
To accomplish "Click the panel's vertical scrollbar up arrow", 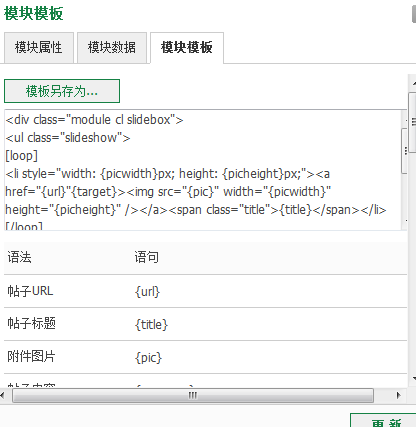I will [x=414, y=83].
